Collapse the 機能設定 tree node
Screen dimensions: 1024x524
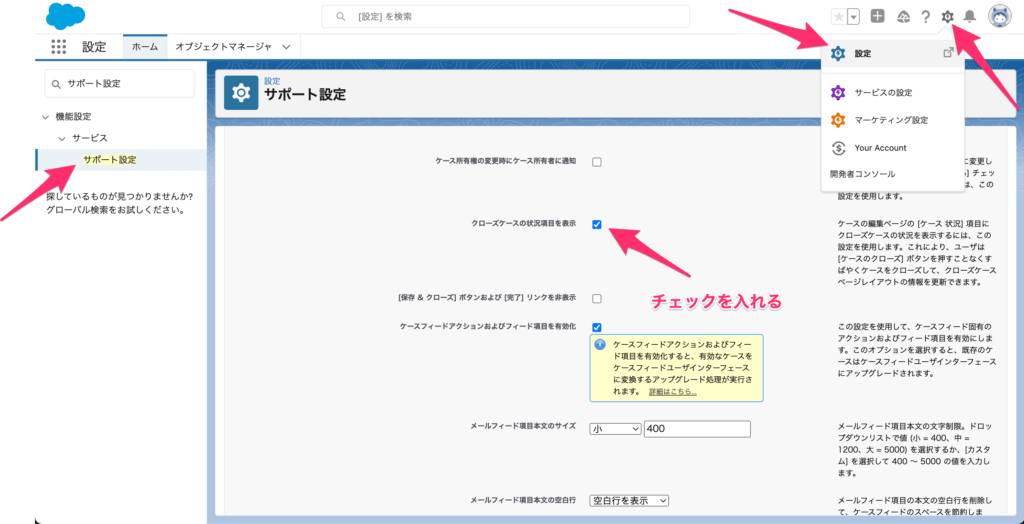[45, 117]
